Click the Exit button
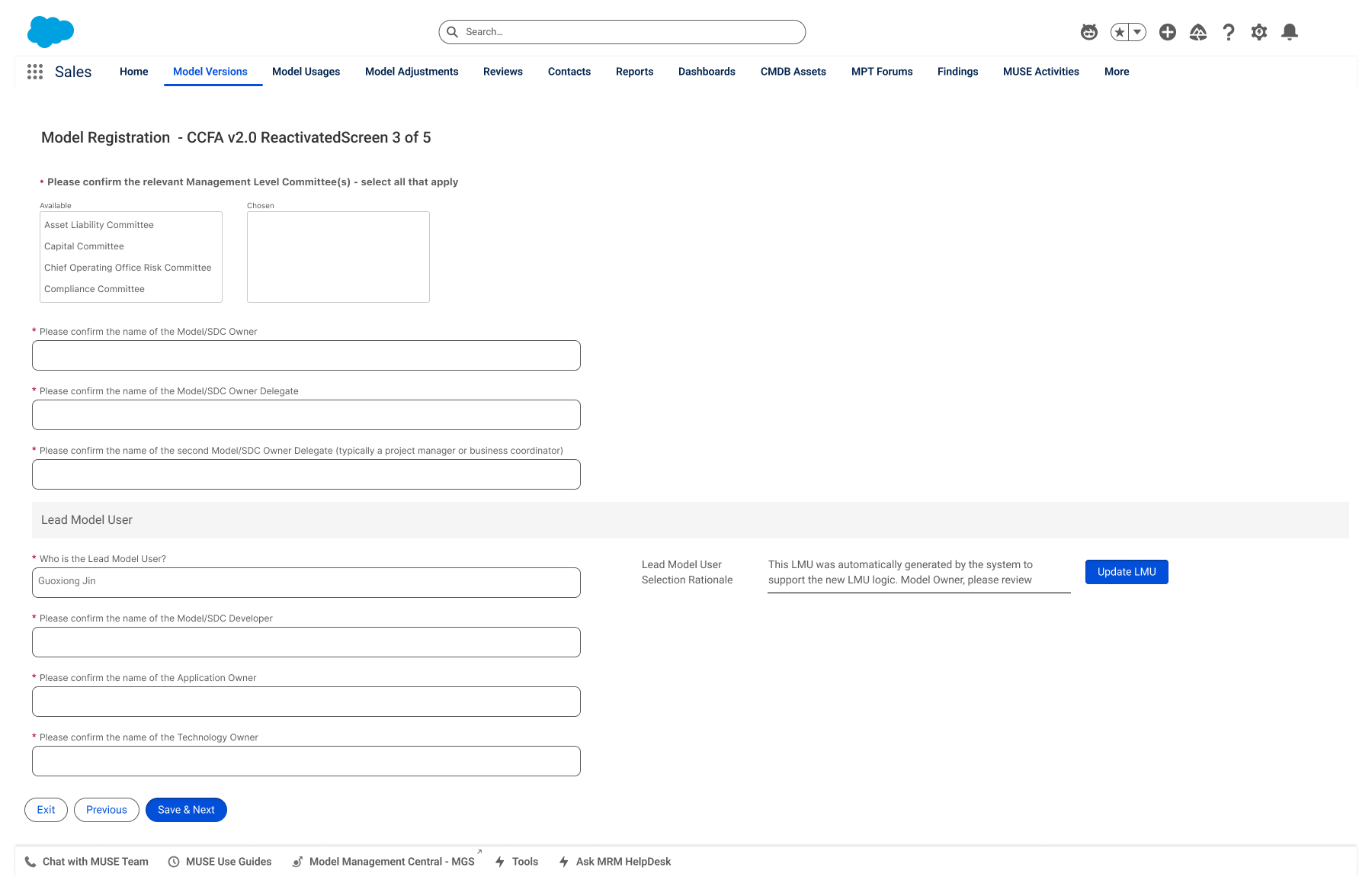This screenshot has height=877, width=1372. [x=46, y=810]
